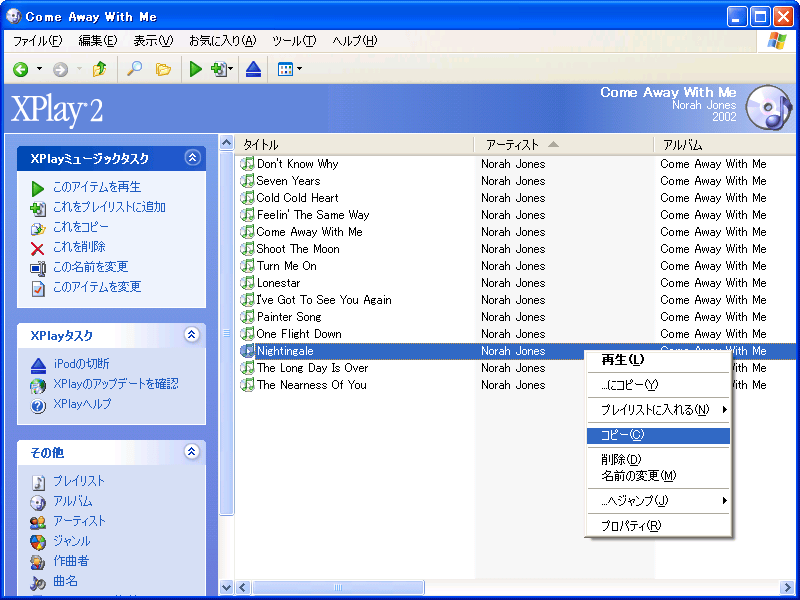The height and width of the screenshot is (600, 800).
Task: Click the horizontal scrollbar thumb in track list
Action: [x=338, y=587]
